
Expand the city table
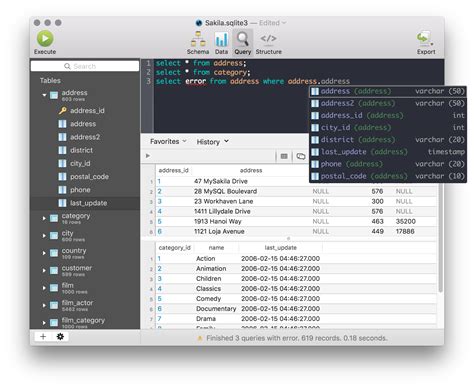44,236
